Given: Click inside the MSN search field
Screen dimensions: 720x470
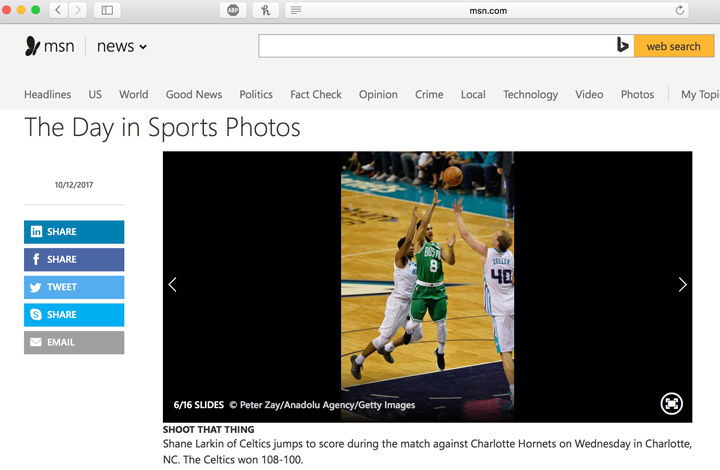Looking at the screenshot, I should [x=435, y=46].
